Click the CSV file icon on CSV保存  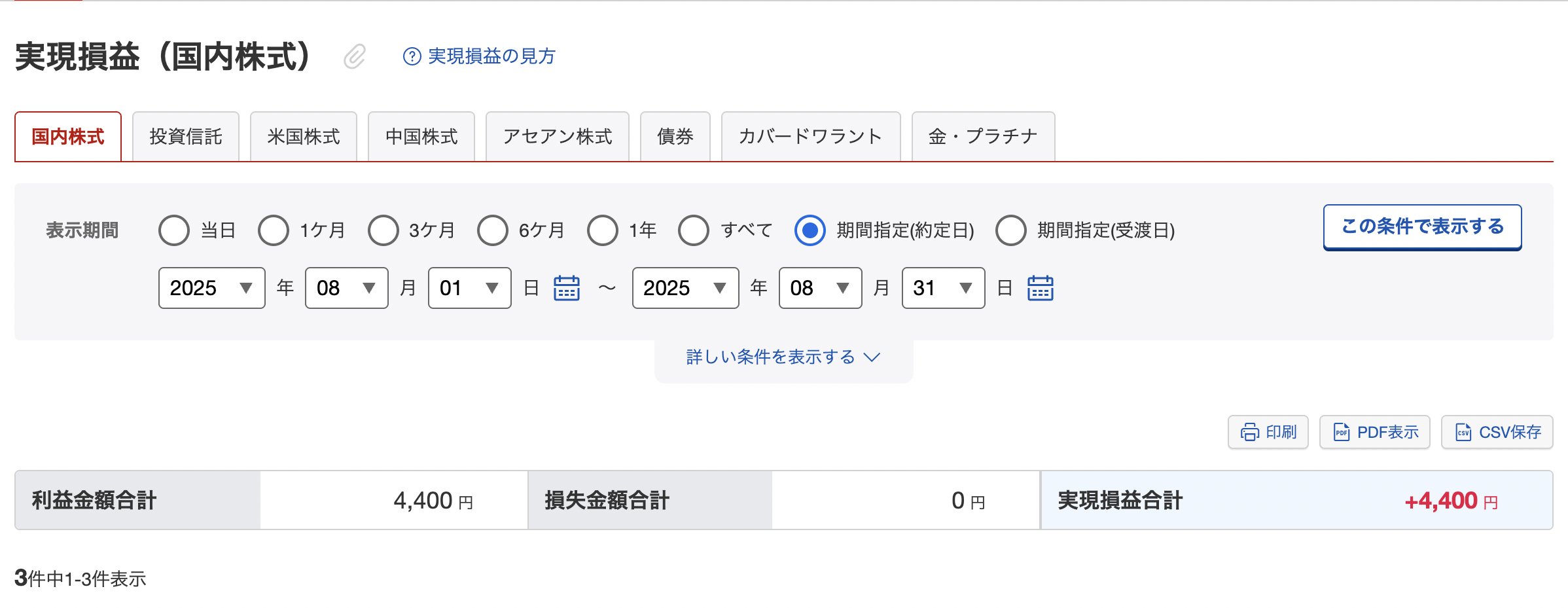tap(1463, 433)
